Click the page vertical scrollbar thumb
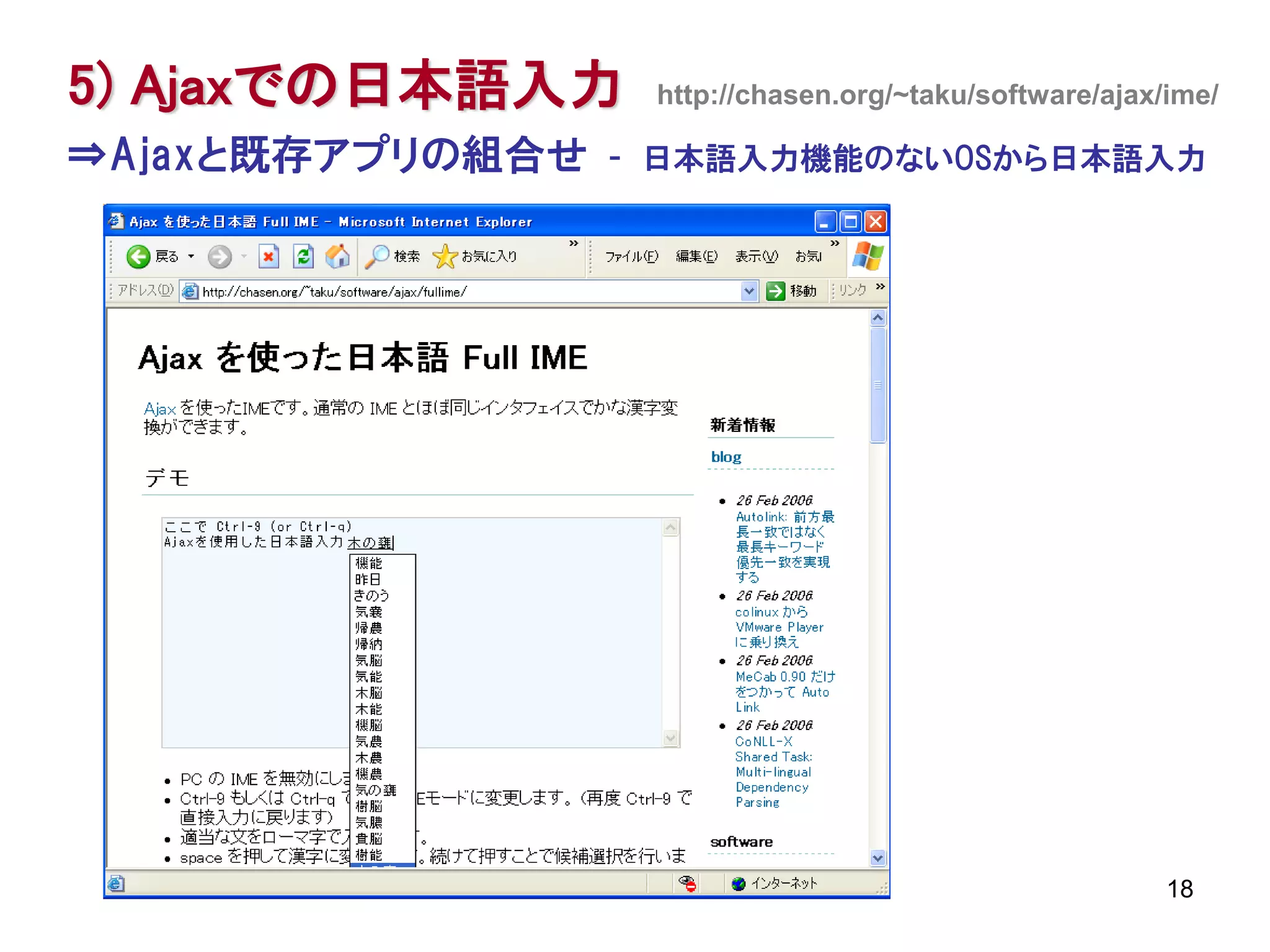Screen dimensions: 1270x952 (877, 385)
